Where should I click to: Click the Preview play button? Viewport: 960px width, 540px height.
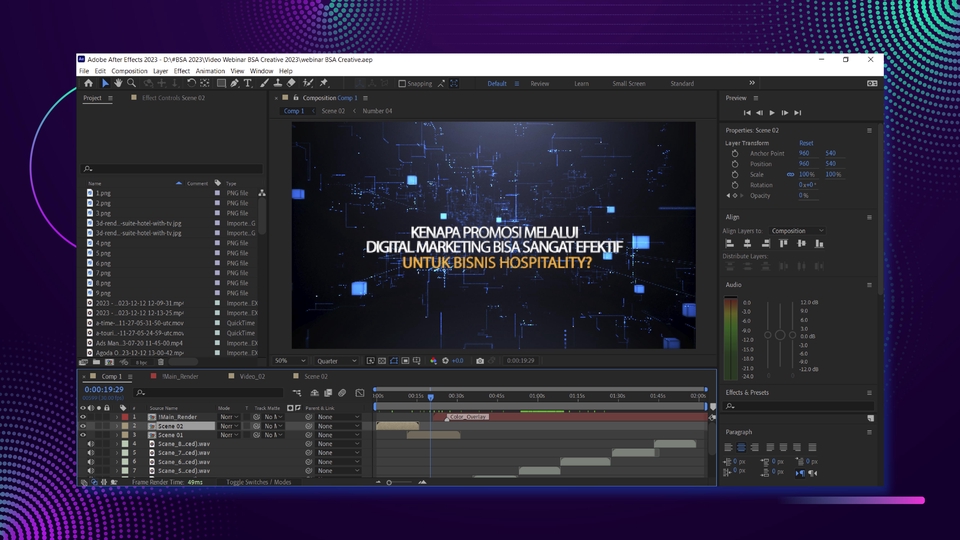772,113
